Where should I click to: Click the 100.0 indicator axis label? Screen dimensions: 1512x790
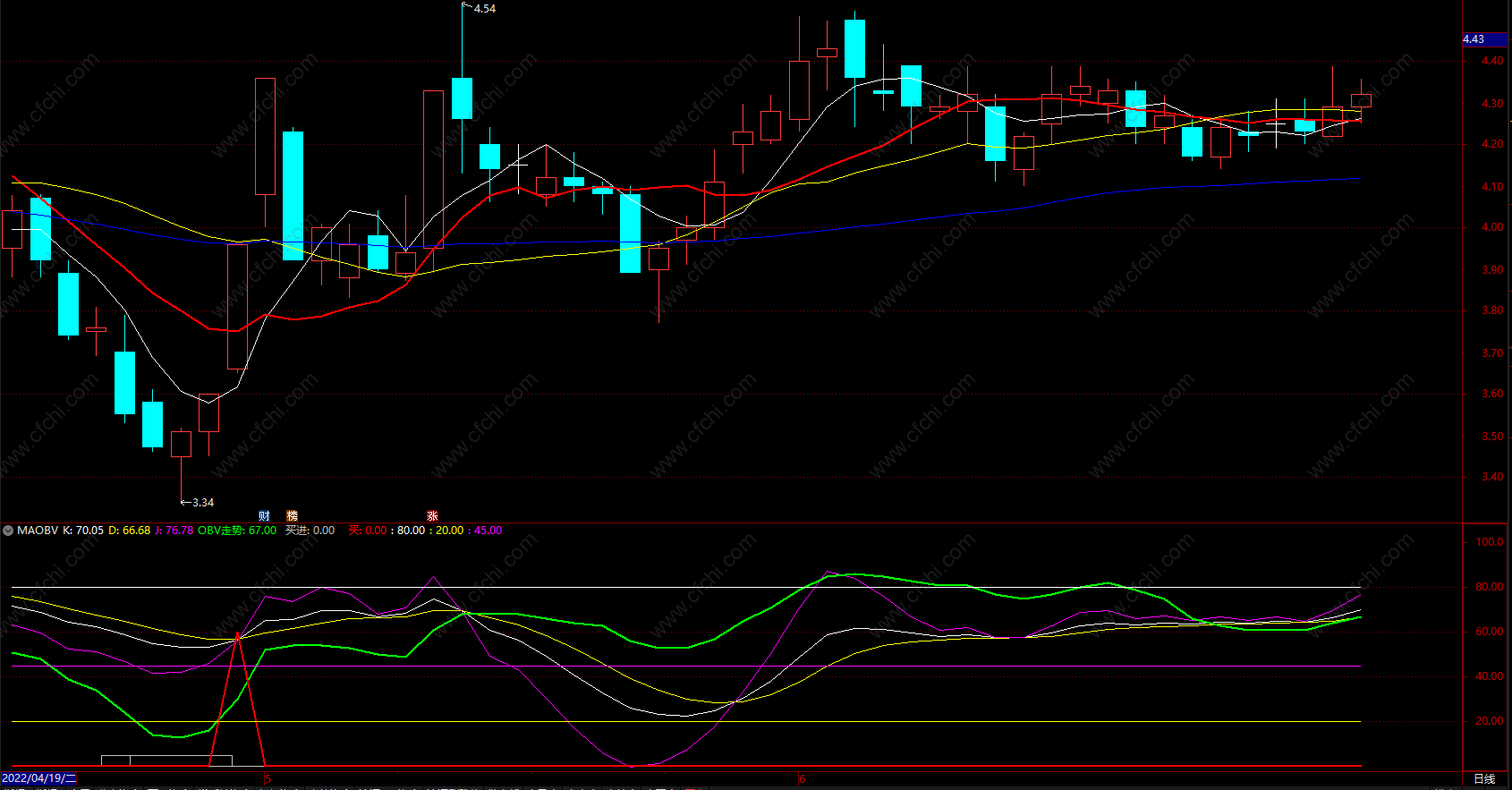point(1490,542)
